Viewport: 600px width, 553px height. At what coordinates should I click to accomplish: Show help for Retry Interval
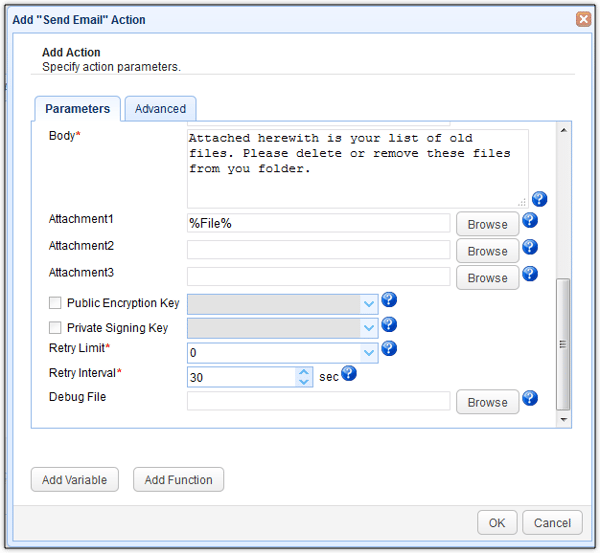pos(349,373)
